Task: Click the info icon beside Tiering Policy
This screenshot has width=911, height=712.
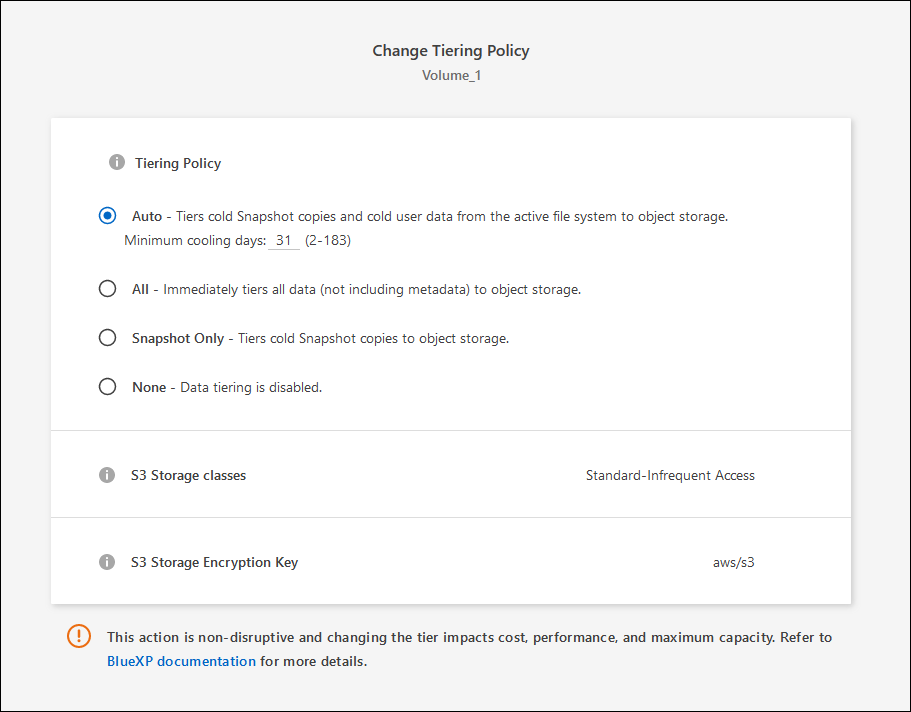Action: [117, 162]
